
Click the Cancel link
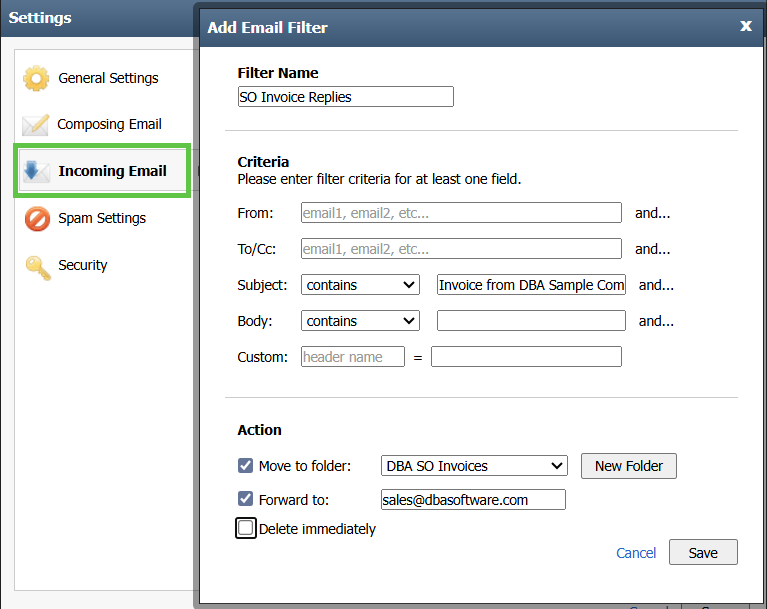[635, 553]
